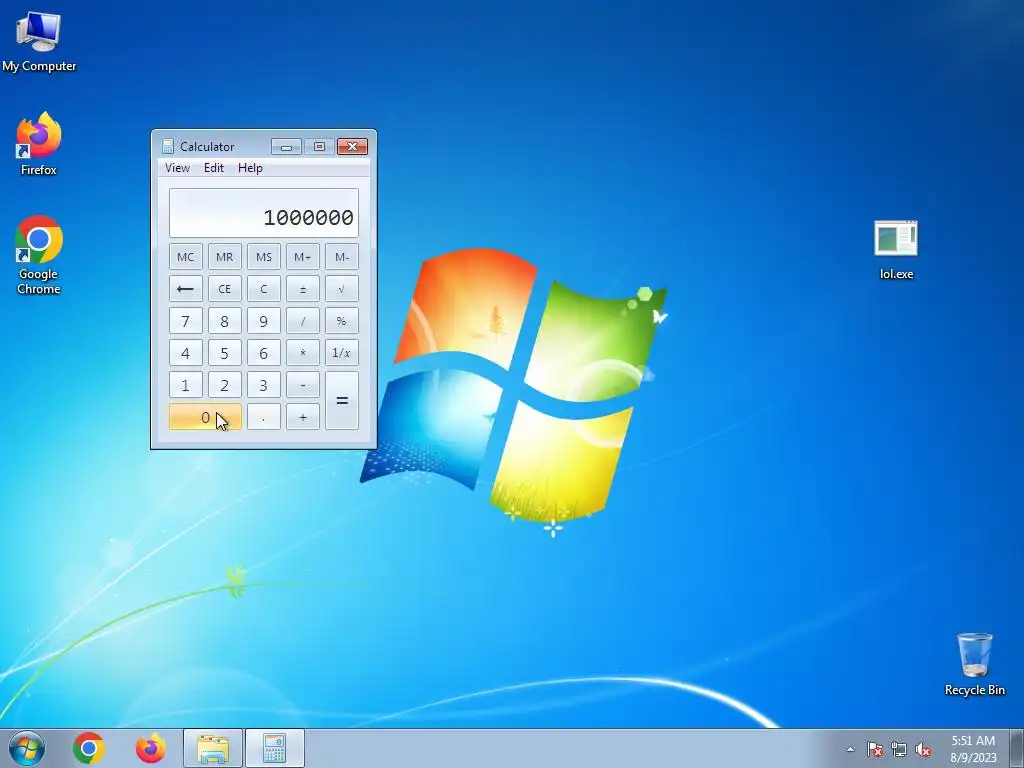The height and width of the screenshot is (768, 1024).
Task: Click the plus addition button
Action: click(x=303, y=417)
